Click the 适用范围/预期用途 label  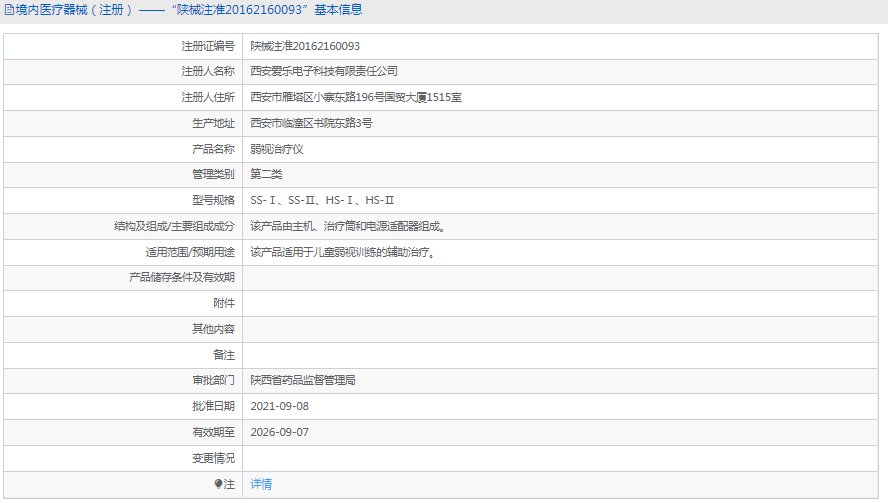pos(190,252)
